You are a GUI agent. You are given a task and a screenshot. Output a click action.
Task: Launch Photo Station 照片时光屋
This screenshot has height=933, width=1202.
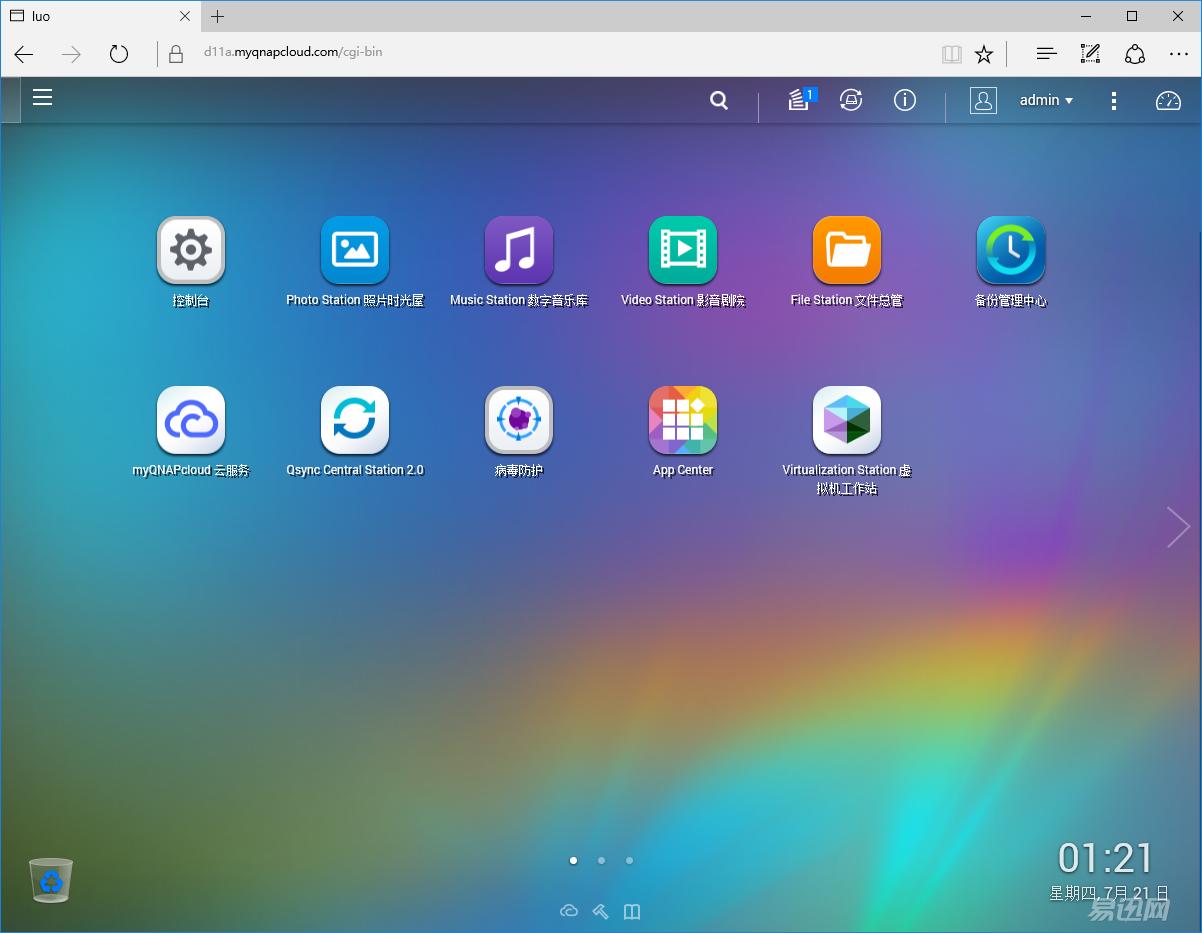(x=355, y=251)
